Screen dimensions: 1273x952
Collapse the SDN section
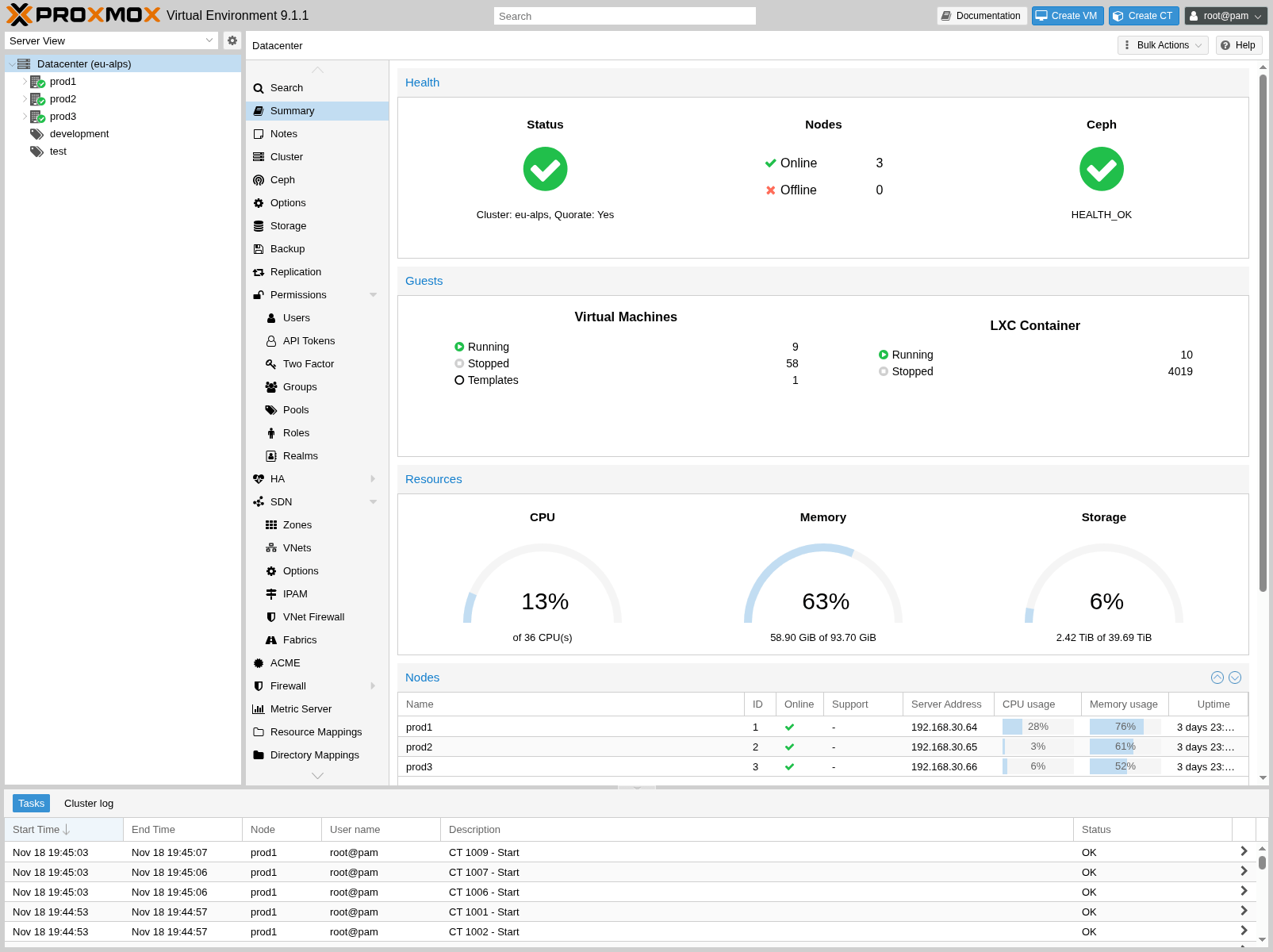tap(372, 501)
